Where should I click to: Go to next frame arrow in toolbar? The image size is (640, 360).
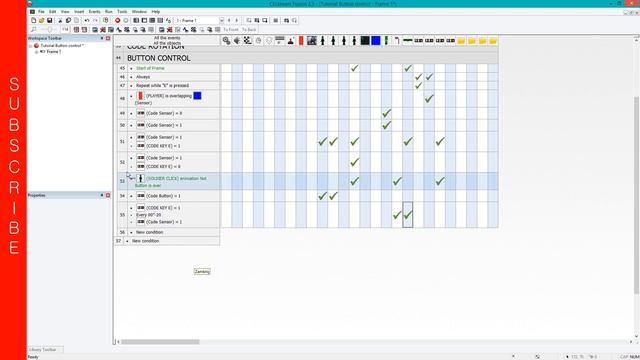point(236,20)
